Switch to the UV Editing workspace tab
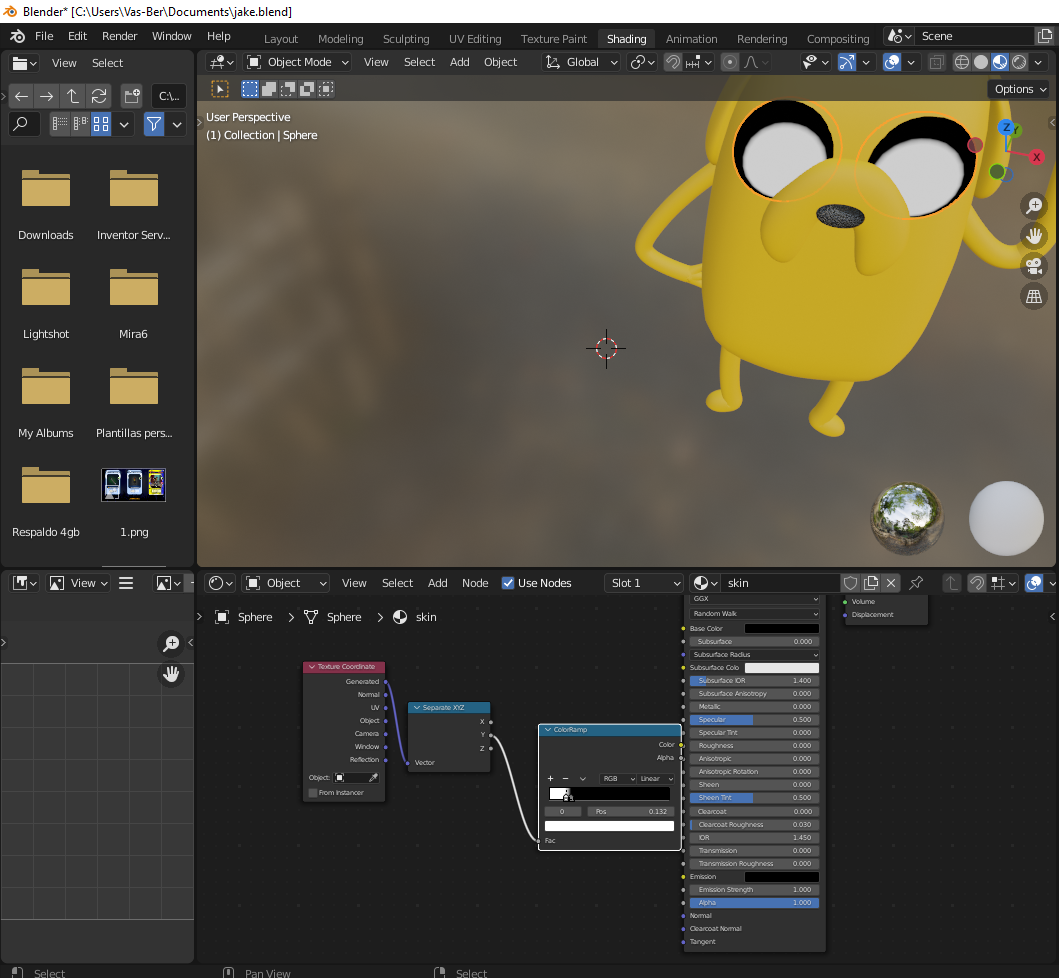 (x=475, y=39)
